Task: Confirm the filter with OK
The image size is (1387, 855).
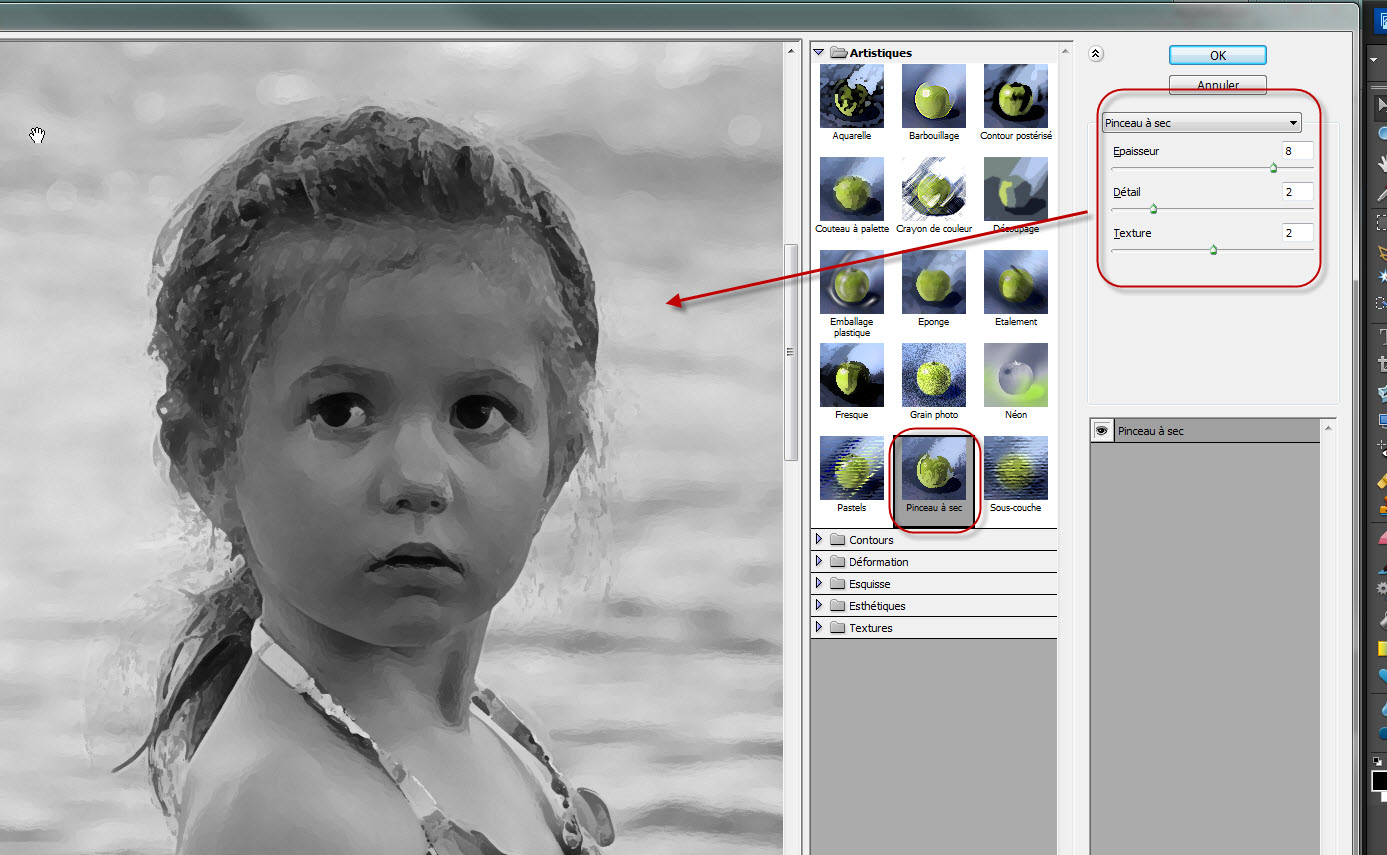Action: point(1218,55)
